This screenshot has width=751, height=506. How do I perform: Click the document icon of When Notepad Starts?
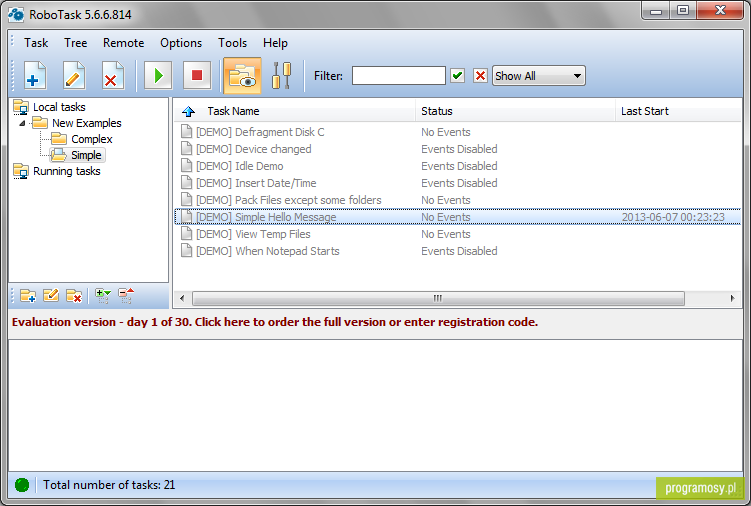click(x=186, y=250)
